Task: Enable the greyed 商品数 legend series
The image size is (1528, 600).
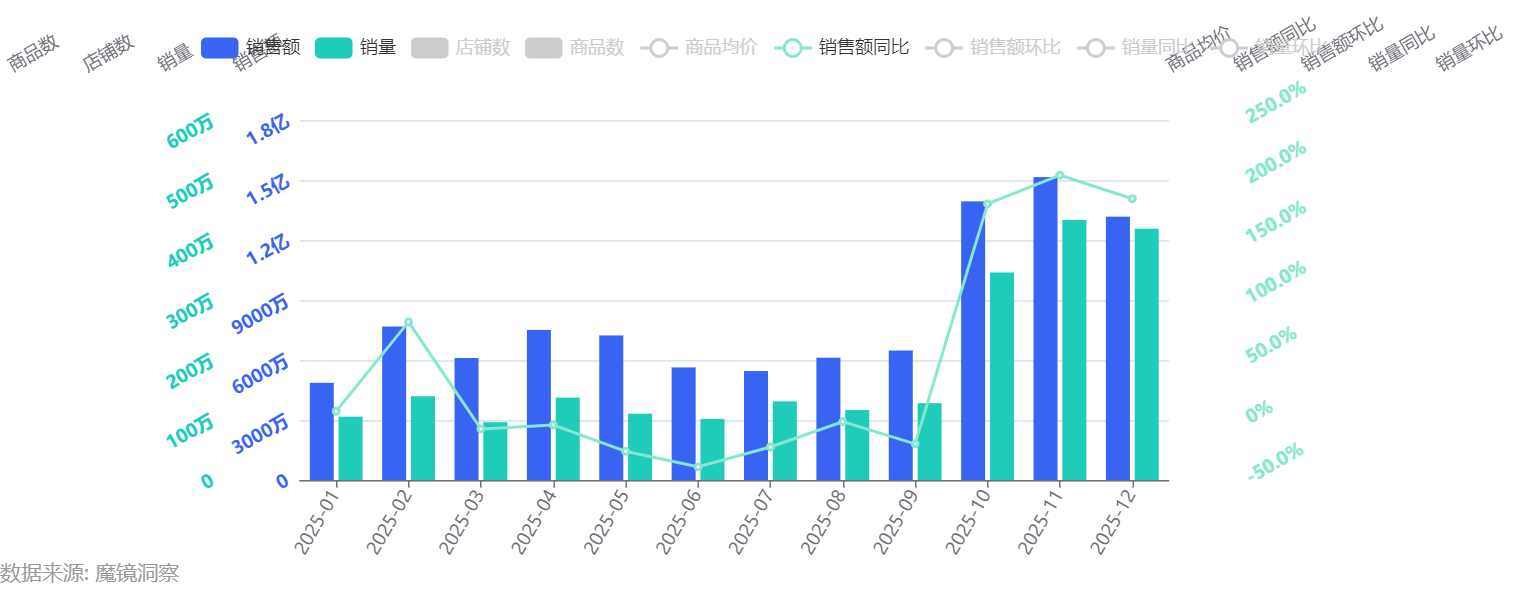Action: click(543, 47)
